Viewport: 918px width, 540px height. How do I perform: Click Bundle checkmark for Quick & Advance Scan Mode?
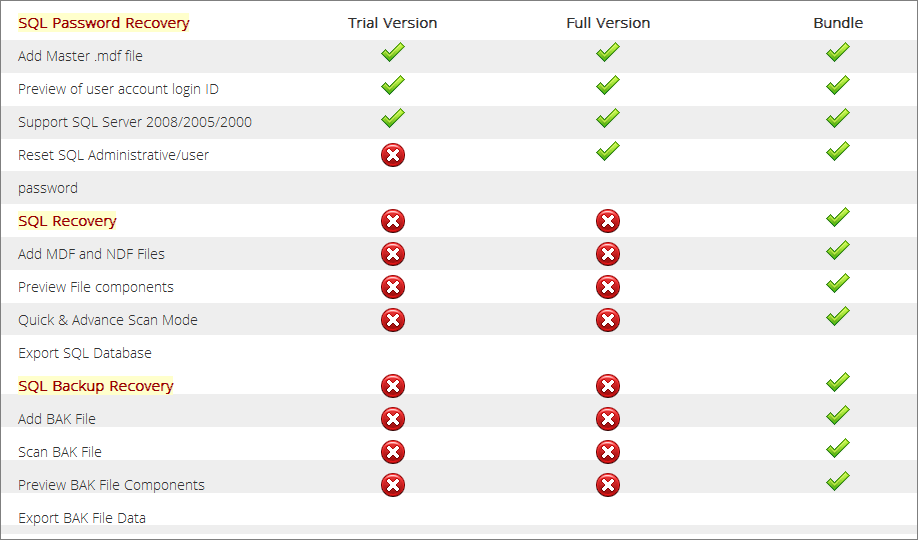tap(838, 316)
